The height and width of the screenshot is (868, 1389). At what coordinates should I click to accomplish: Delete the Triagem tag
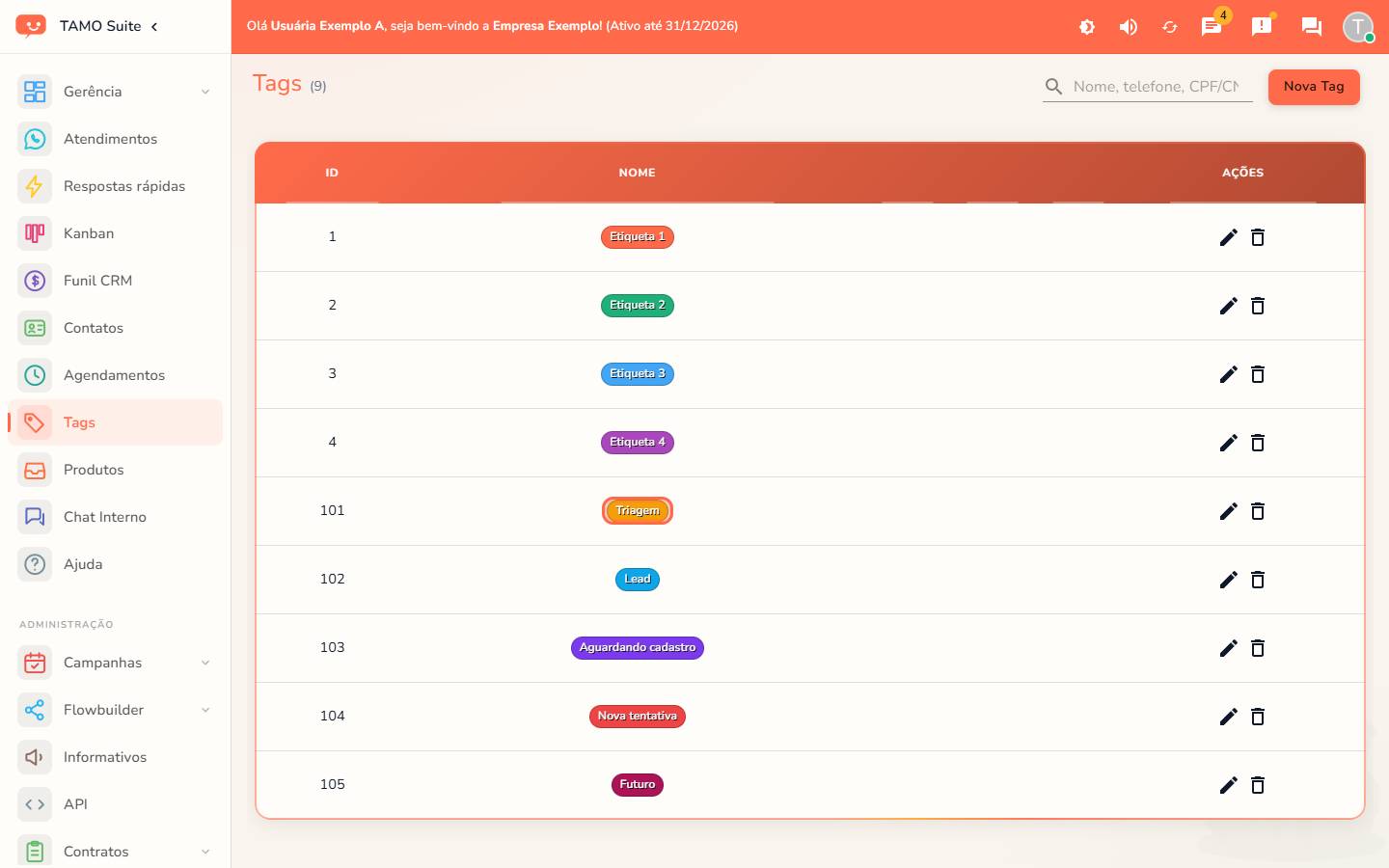tap(1258, 511)
